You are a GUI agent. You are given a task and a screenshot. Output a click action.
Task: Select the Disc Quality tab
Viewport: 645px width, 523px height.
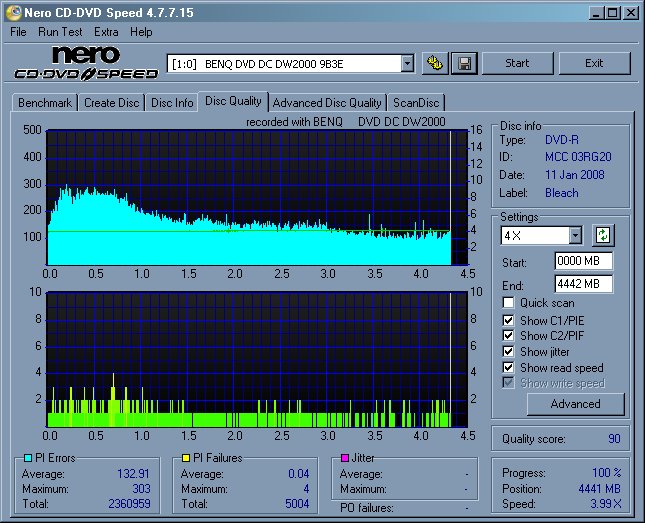233,101
